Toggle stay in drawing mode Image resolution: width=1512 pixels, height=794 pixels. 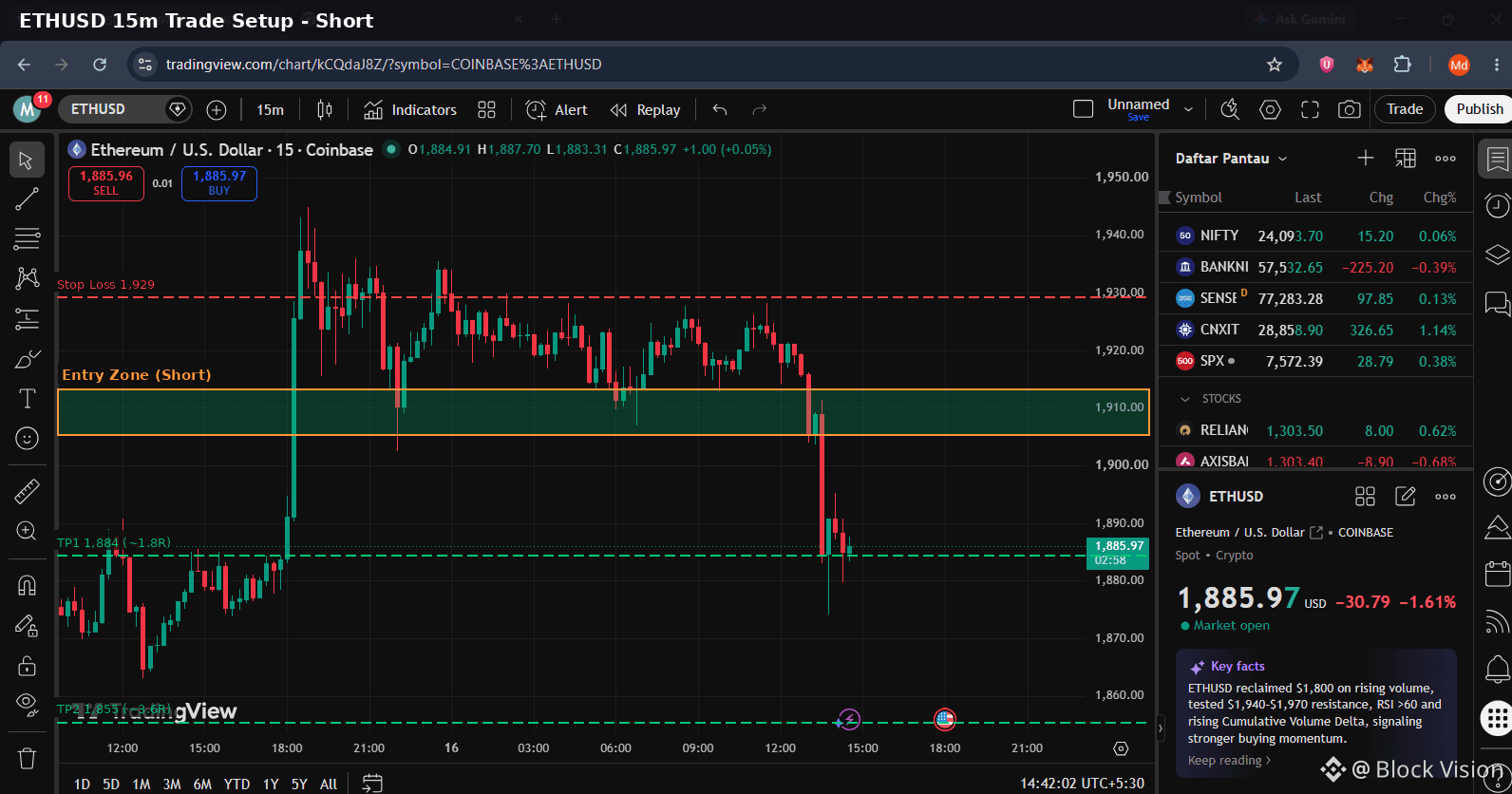coord(27,625)
